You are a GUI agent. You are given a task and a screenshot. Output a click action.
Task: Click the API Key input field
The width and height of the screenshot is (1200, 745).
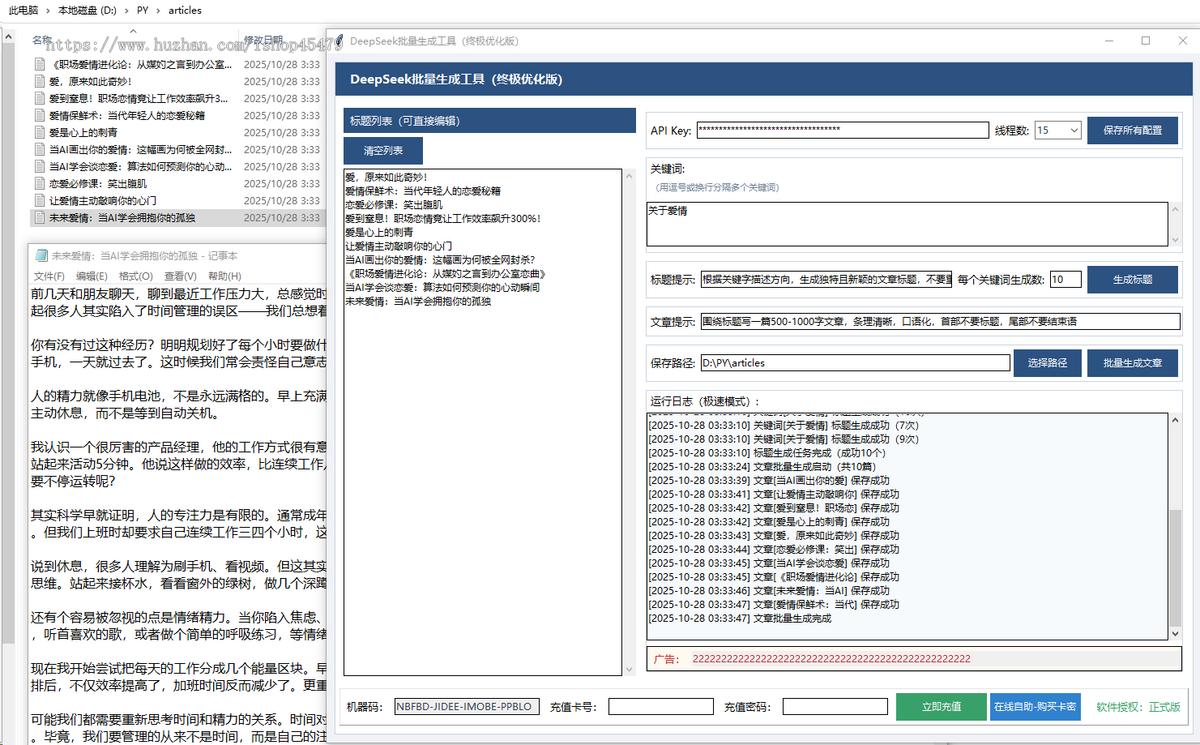(x=842, y=130)
